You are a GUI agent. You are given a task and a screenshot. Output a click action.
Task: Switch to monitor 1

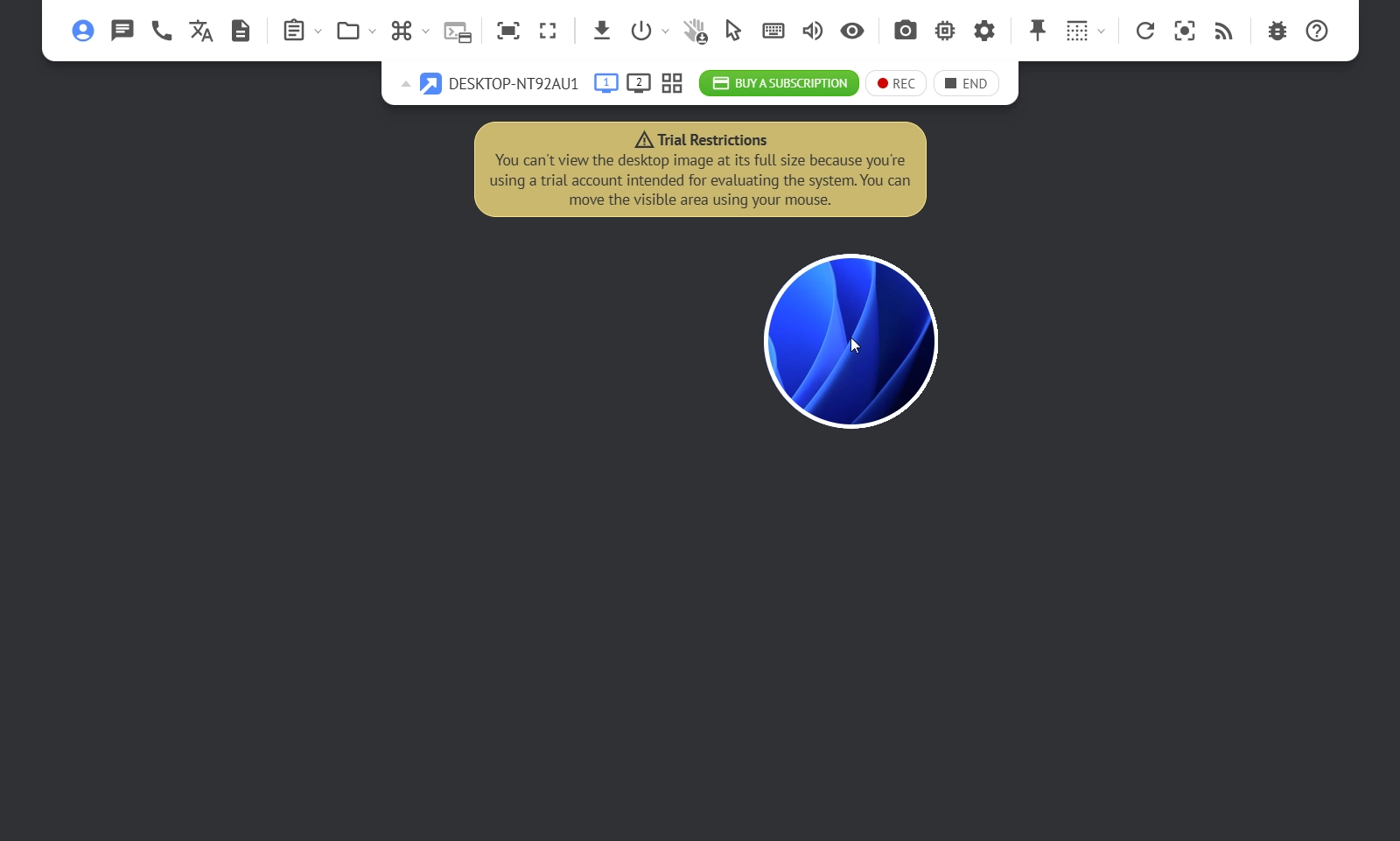(606, 84)
